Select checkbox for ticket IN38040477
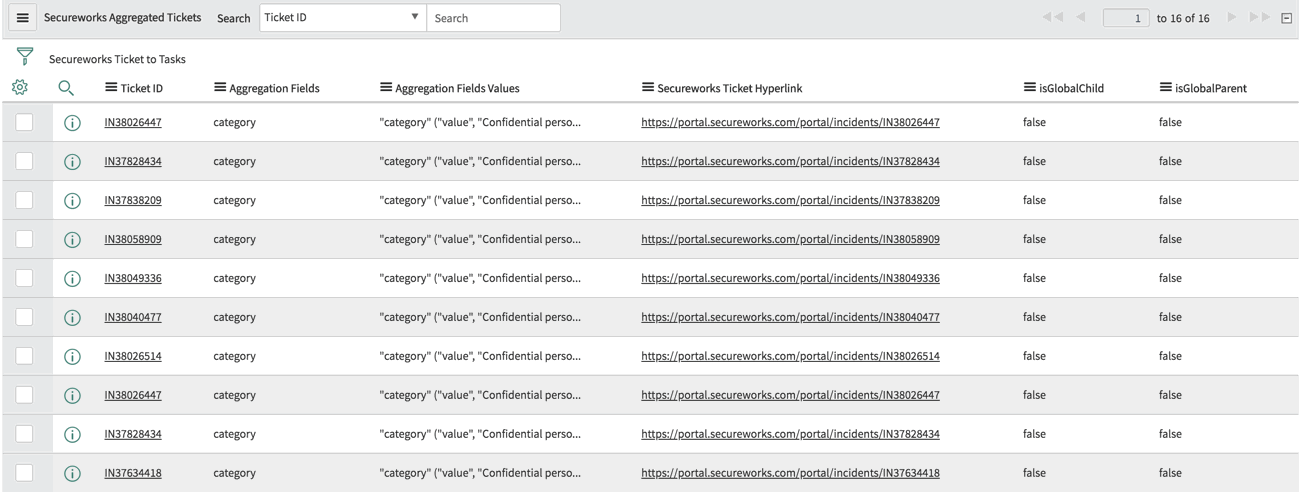This screenshot has width=1302, height=492. (x=24, y=317)
